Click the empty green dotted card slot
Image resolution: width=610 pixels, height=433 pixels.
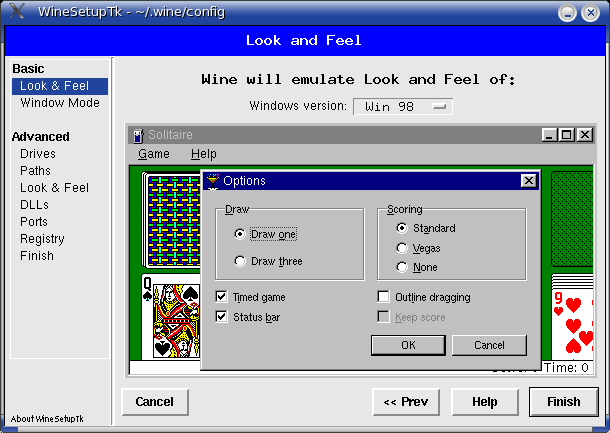(572, 219)
